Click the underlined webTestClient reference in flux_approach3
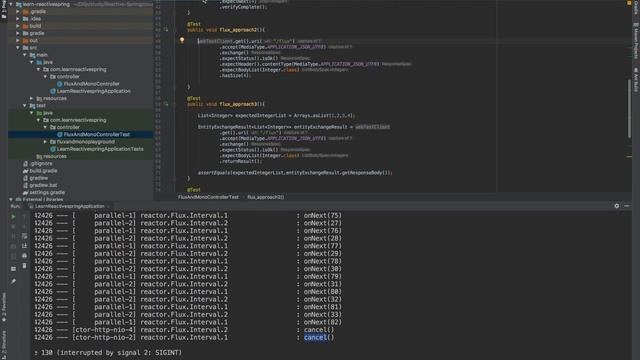The height and width of the screenshot is (360, 640). point(372,127)
